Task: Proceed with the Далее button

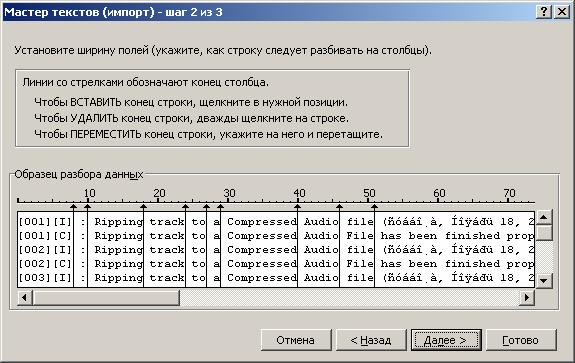Action: pyautogui.click(x=446, y=340)
